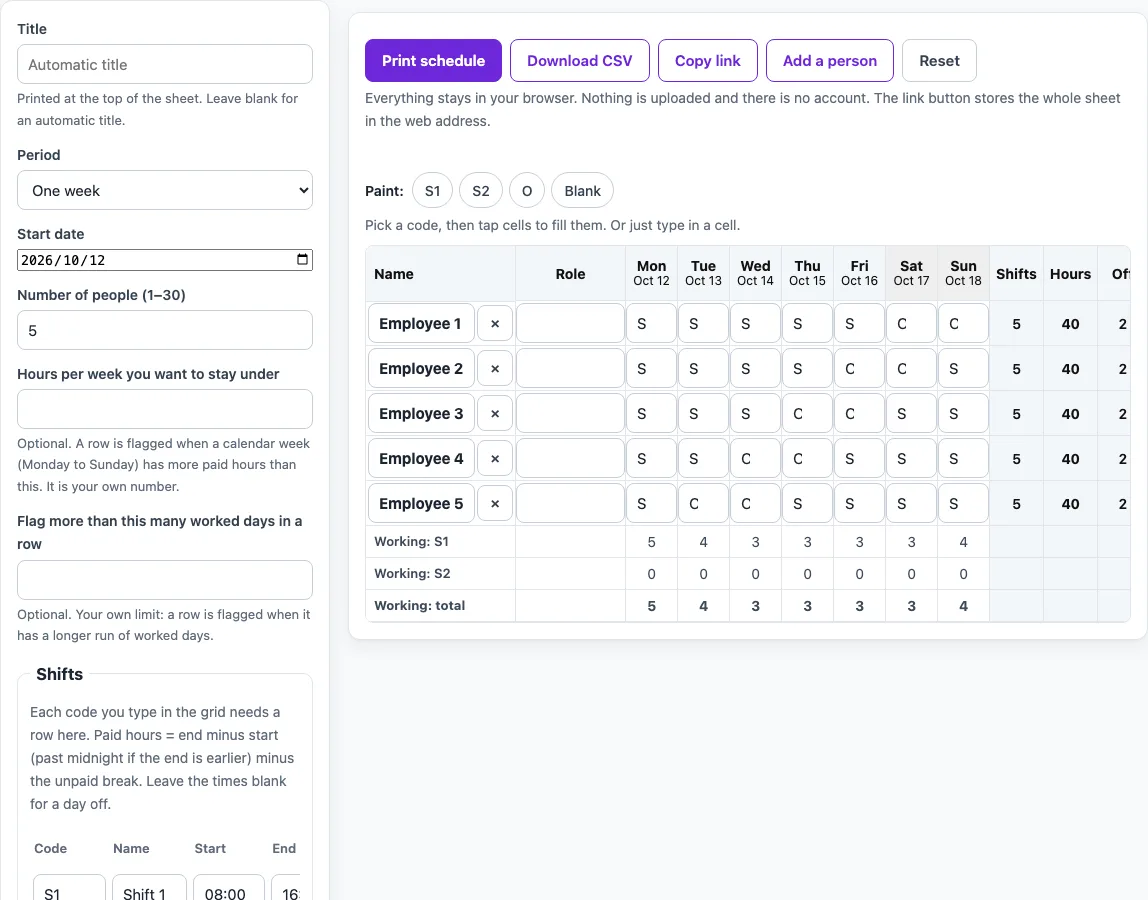Click the Copy link button

click(x=708, y=61)
